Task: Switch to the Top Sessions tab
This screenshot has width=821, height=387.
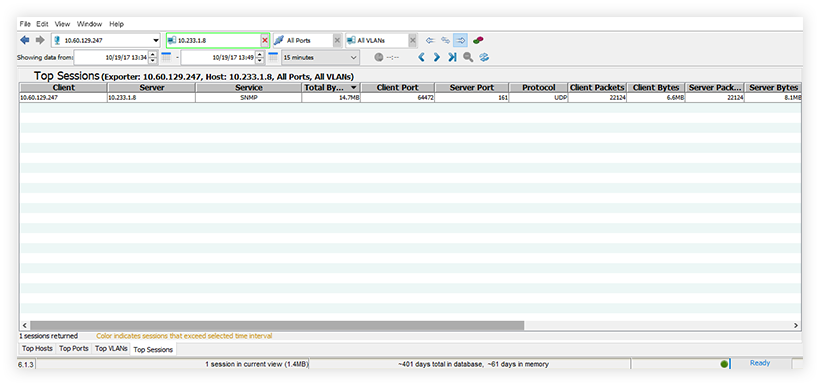Action: click(x=153, y=349)
